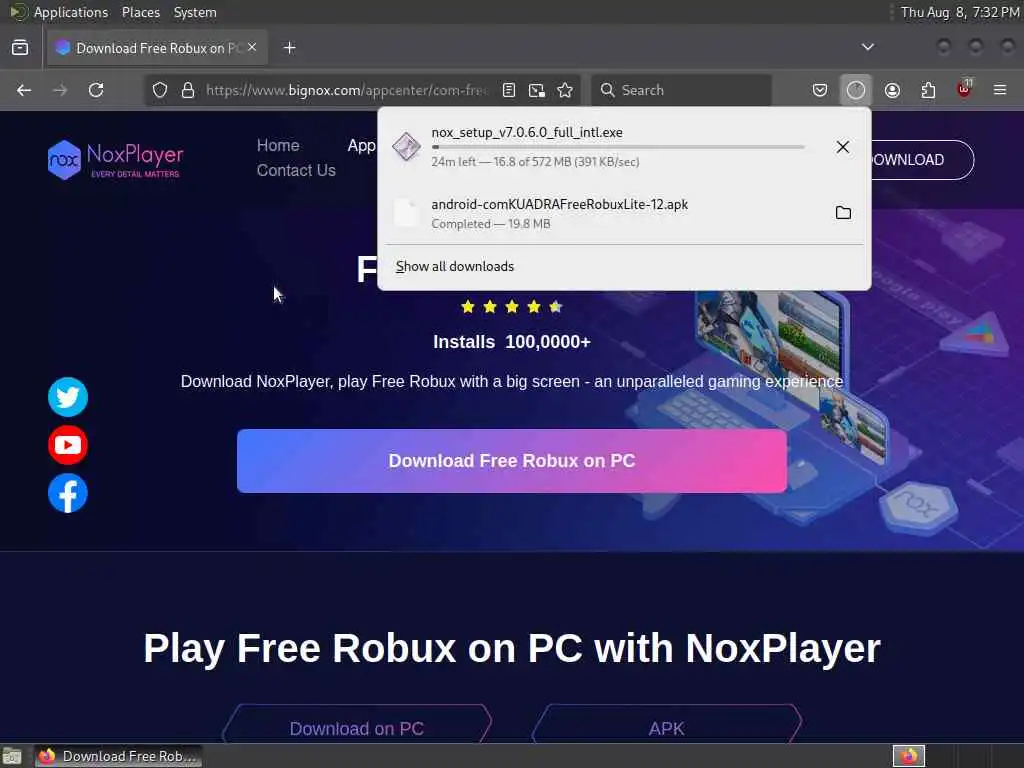The width and height of the screenshot is (1024, 768).
Task: Click Download Free Robux on PC button
Action: [512, 461]
